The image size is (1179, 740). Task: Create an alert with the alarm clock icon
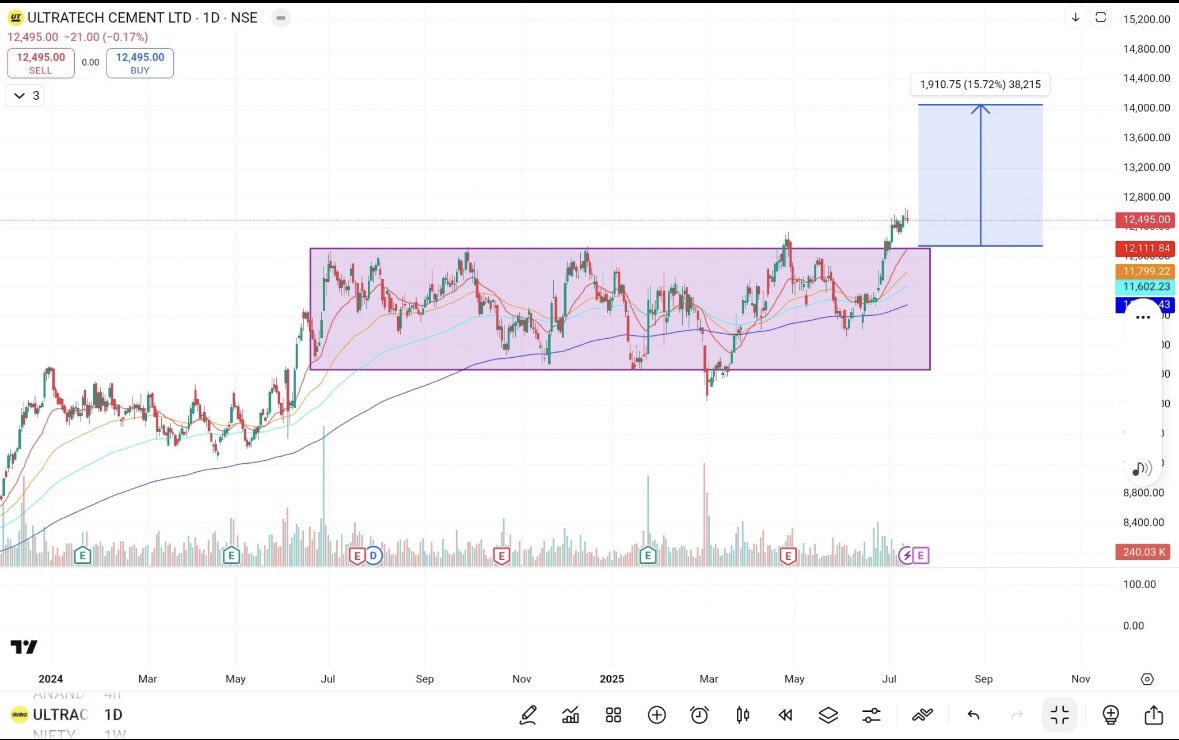tap(699, 714)
